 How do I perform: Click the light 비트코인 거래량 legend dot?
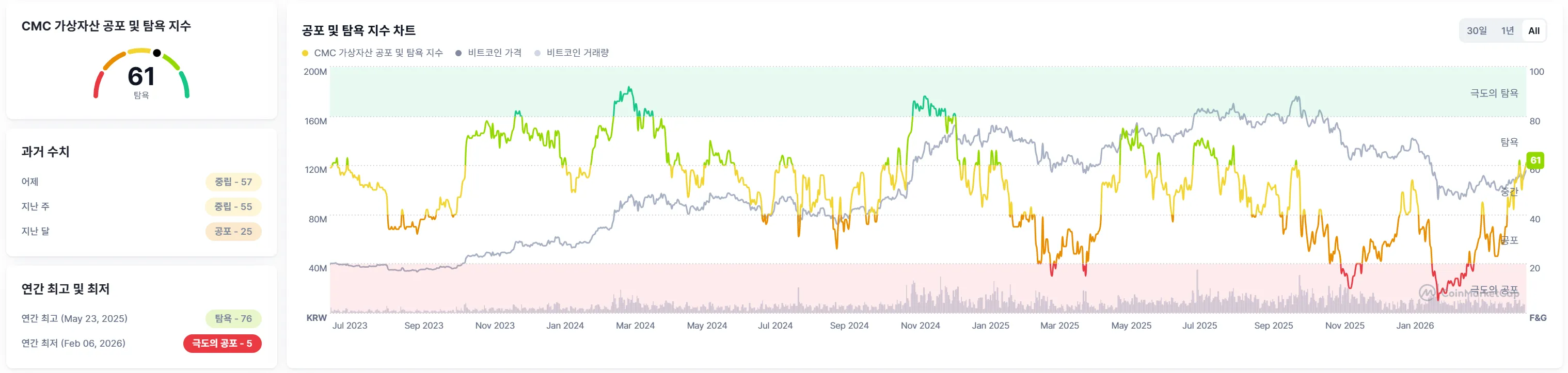coord(537,53)
